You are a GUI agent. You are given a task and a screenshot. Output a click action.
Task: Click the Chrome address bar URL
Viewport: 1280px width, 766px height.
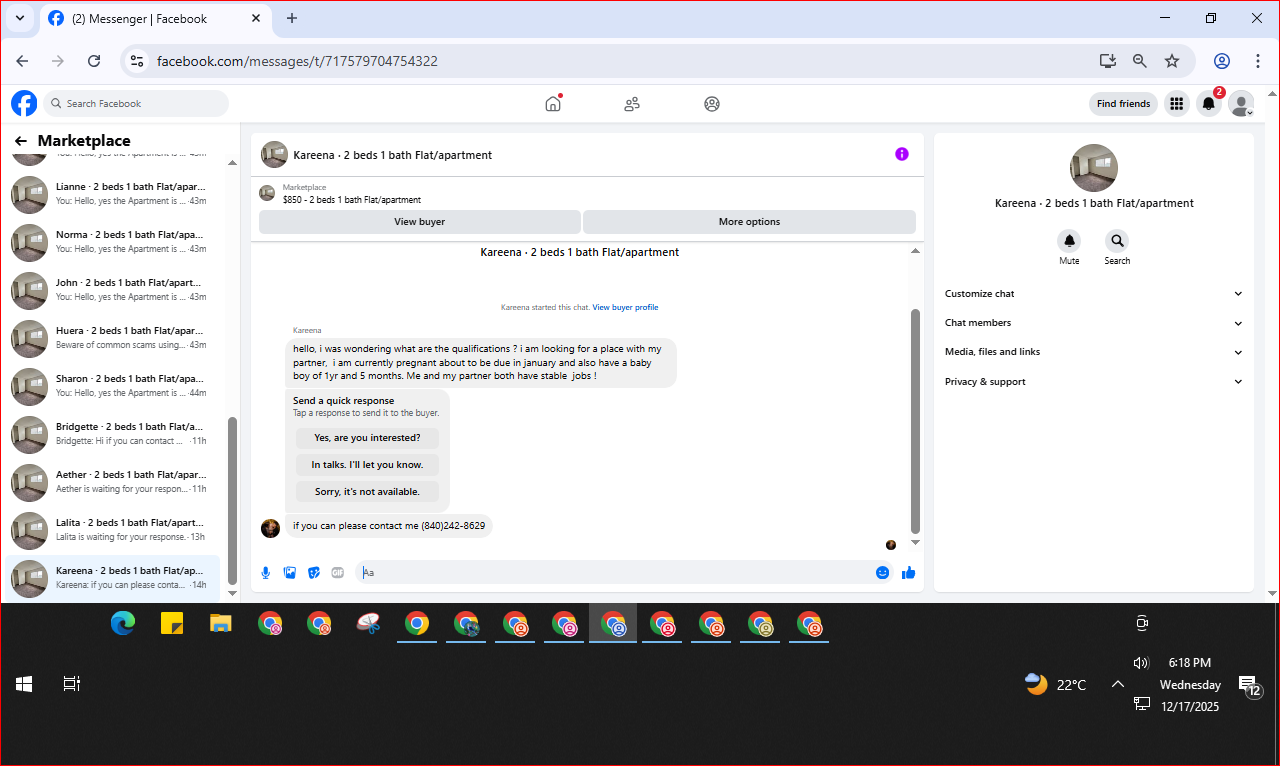click(297, 61)
